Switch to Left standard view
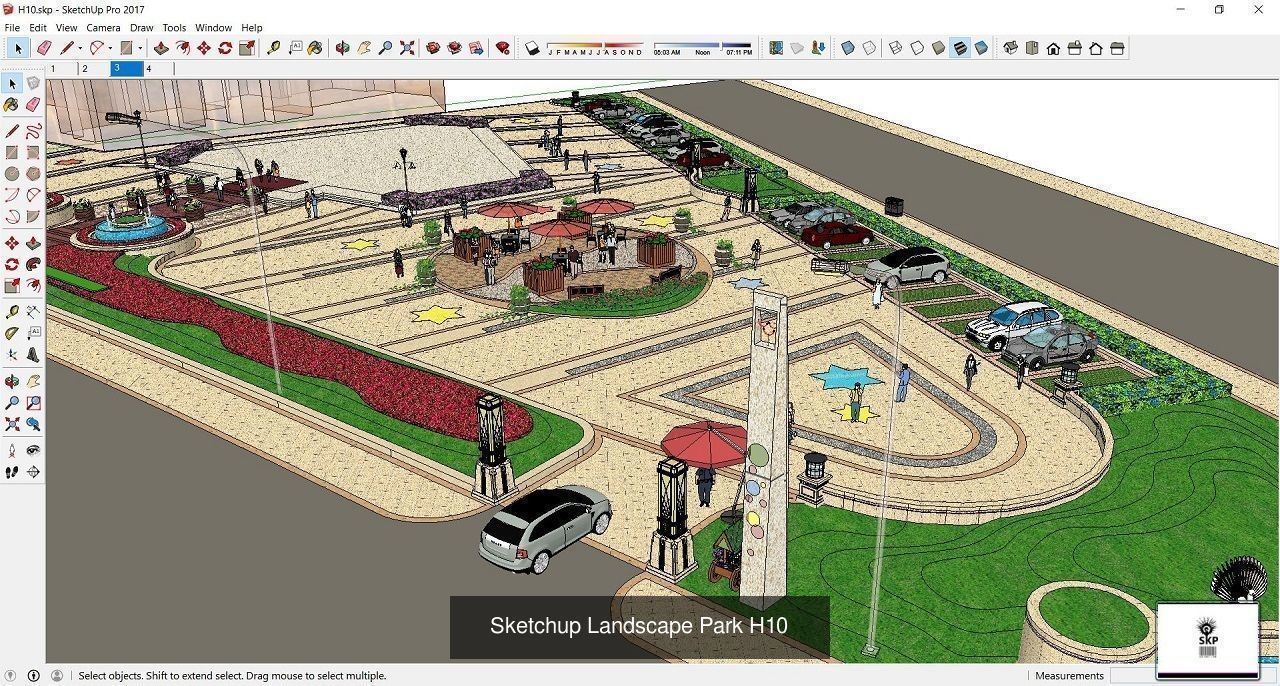1280x686 pixels. [1118, 48]
